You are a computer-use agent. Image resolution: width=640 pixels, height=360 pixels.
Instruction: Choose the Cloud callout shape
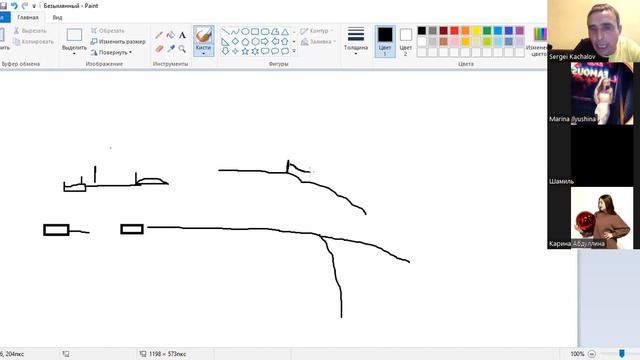284,51
